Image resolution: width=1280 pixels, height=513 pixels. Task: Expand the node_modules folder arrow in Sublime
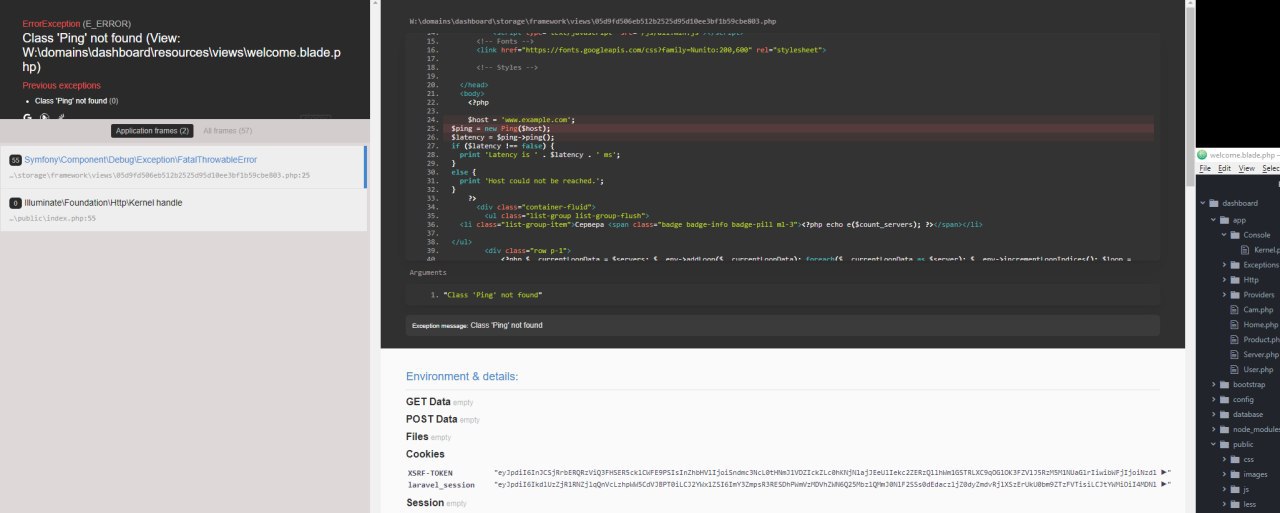click(x=1213, y=429)
